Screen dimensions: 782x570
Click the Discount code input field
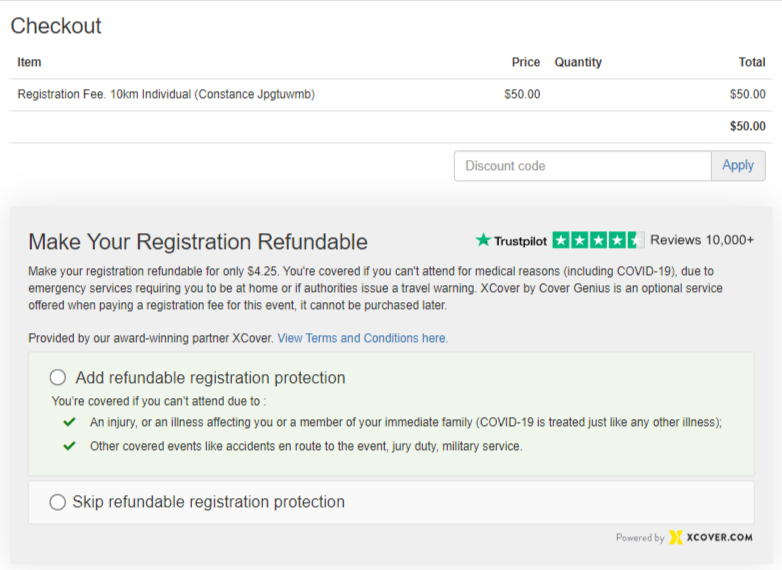(x=582, y=166)
